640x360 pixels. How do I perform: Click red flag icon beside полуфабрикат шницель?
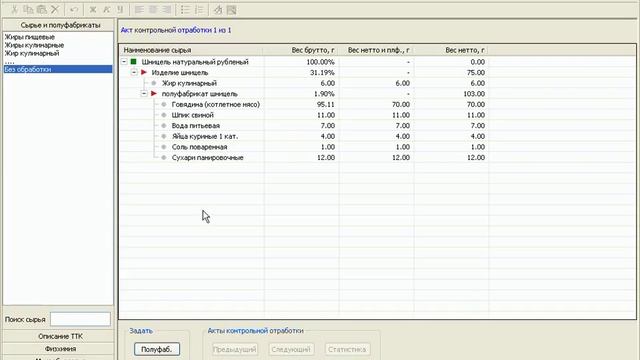pos(154,93)
